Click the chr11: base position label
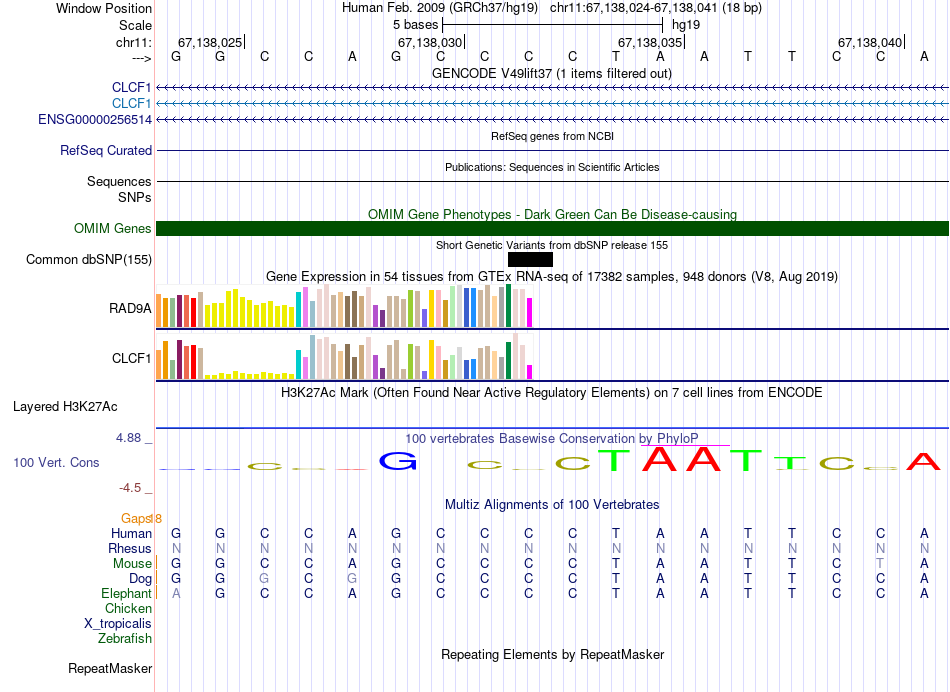The height and width of the screenshot is (692, 950). click(x=134, y=42)
